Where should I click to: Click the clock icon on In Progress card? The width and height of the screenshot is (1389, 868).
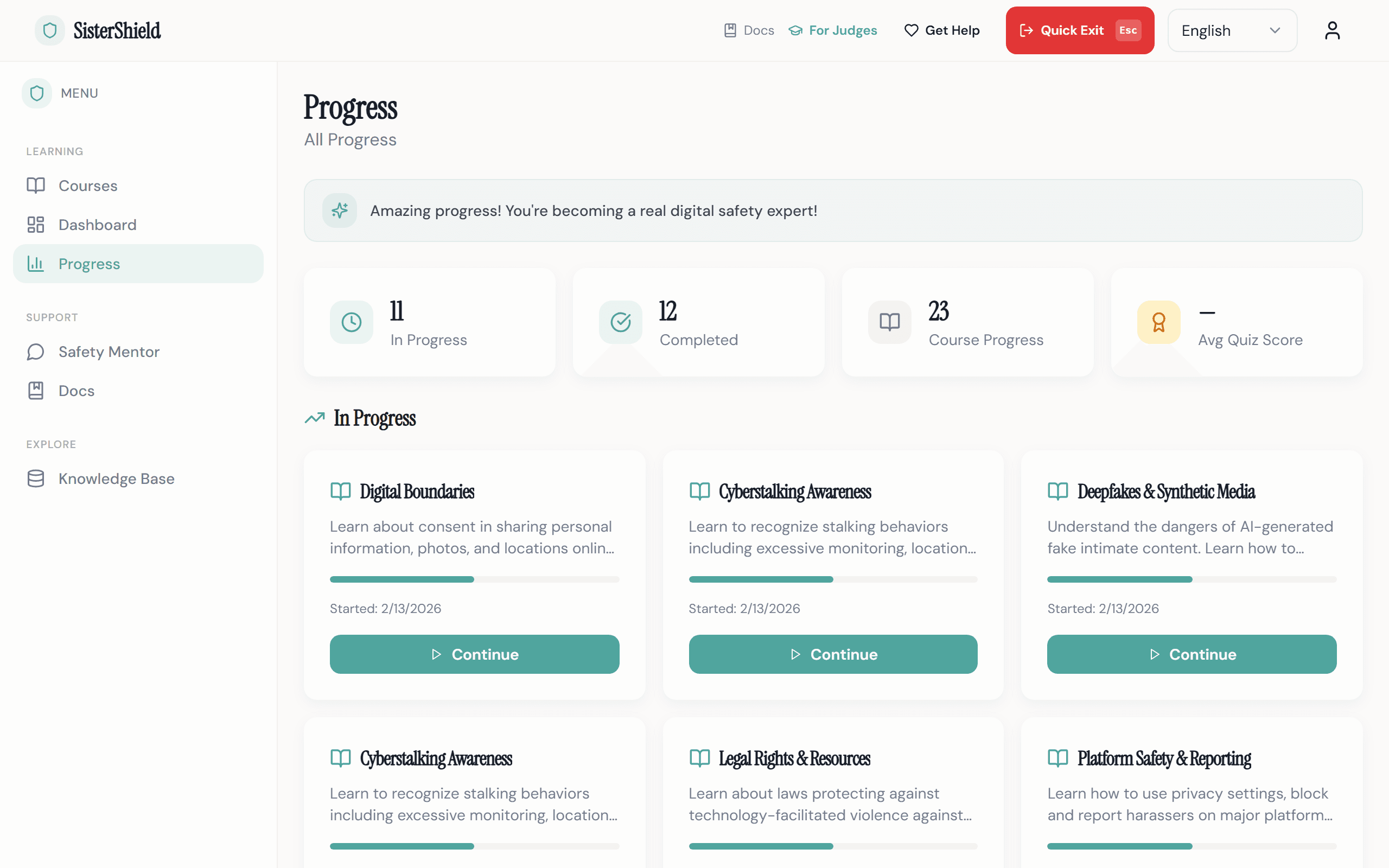pyautogui.click(x=351, y=322)
